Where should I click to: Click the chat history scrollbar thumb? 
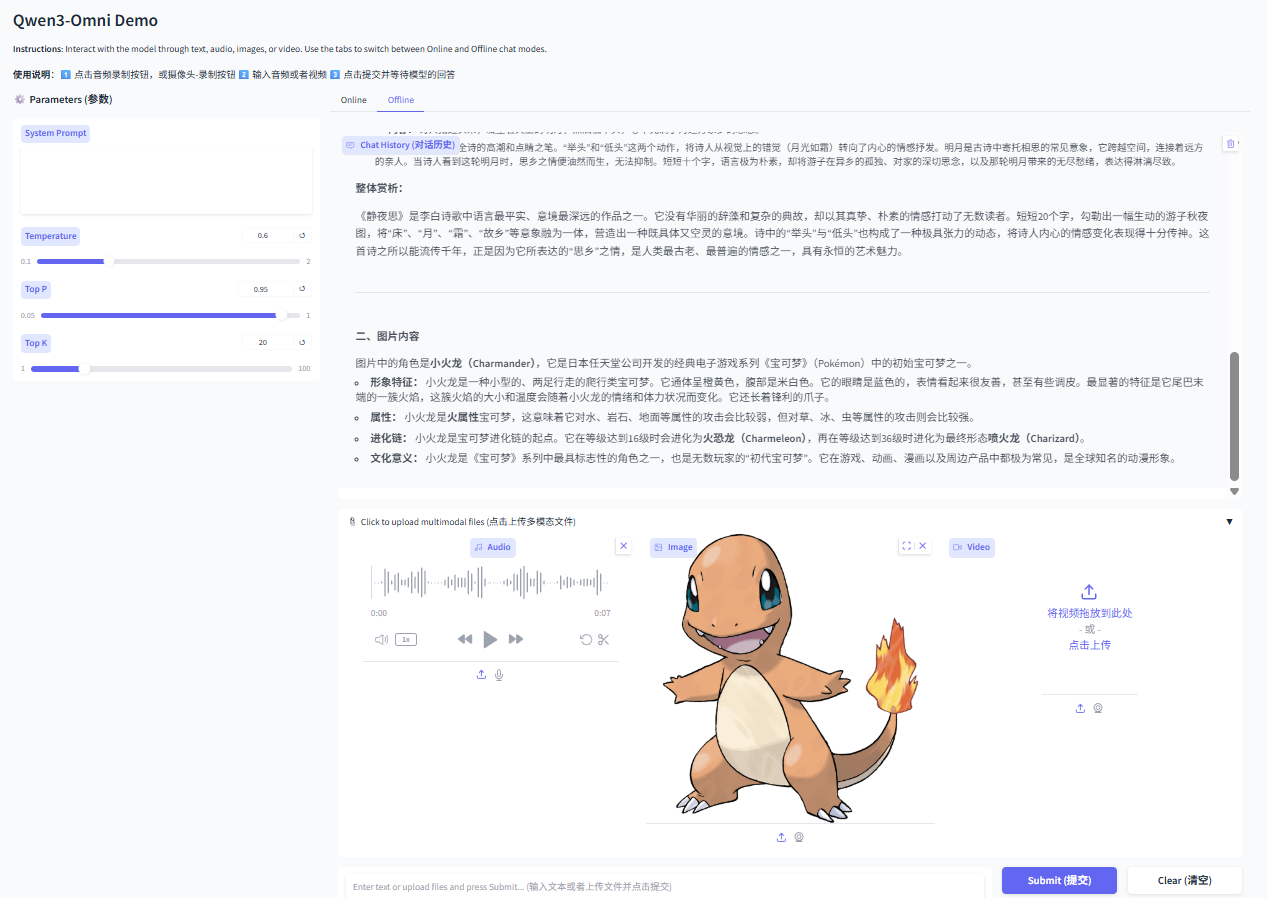pos(1234,416)
